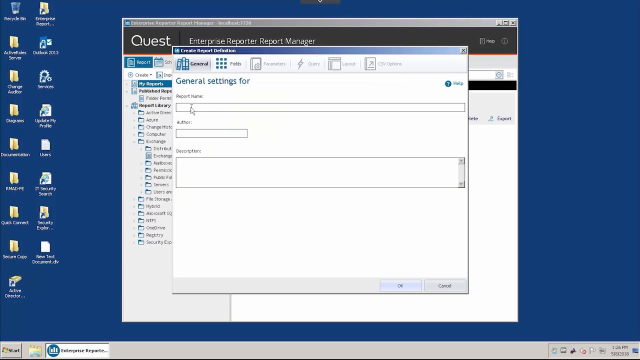Click Export in the Report Manager
The height and width of the screenshot is (360, 640).
(x=500, y=118)
